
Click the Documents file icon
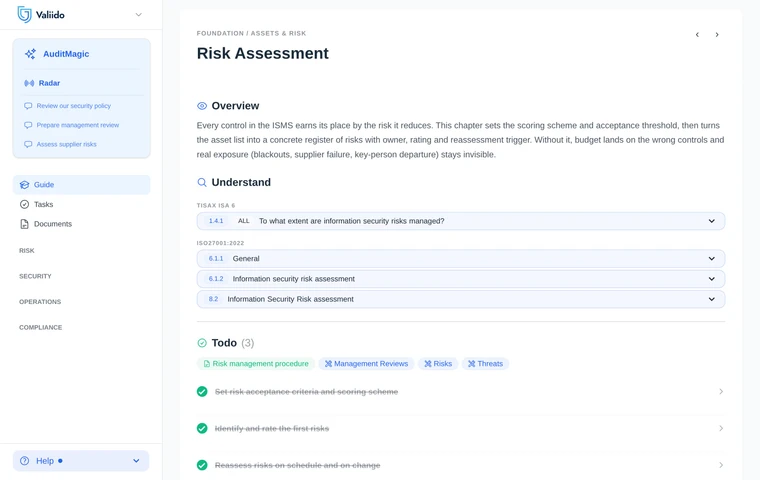(24, 224)
